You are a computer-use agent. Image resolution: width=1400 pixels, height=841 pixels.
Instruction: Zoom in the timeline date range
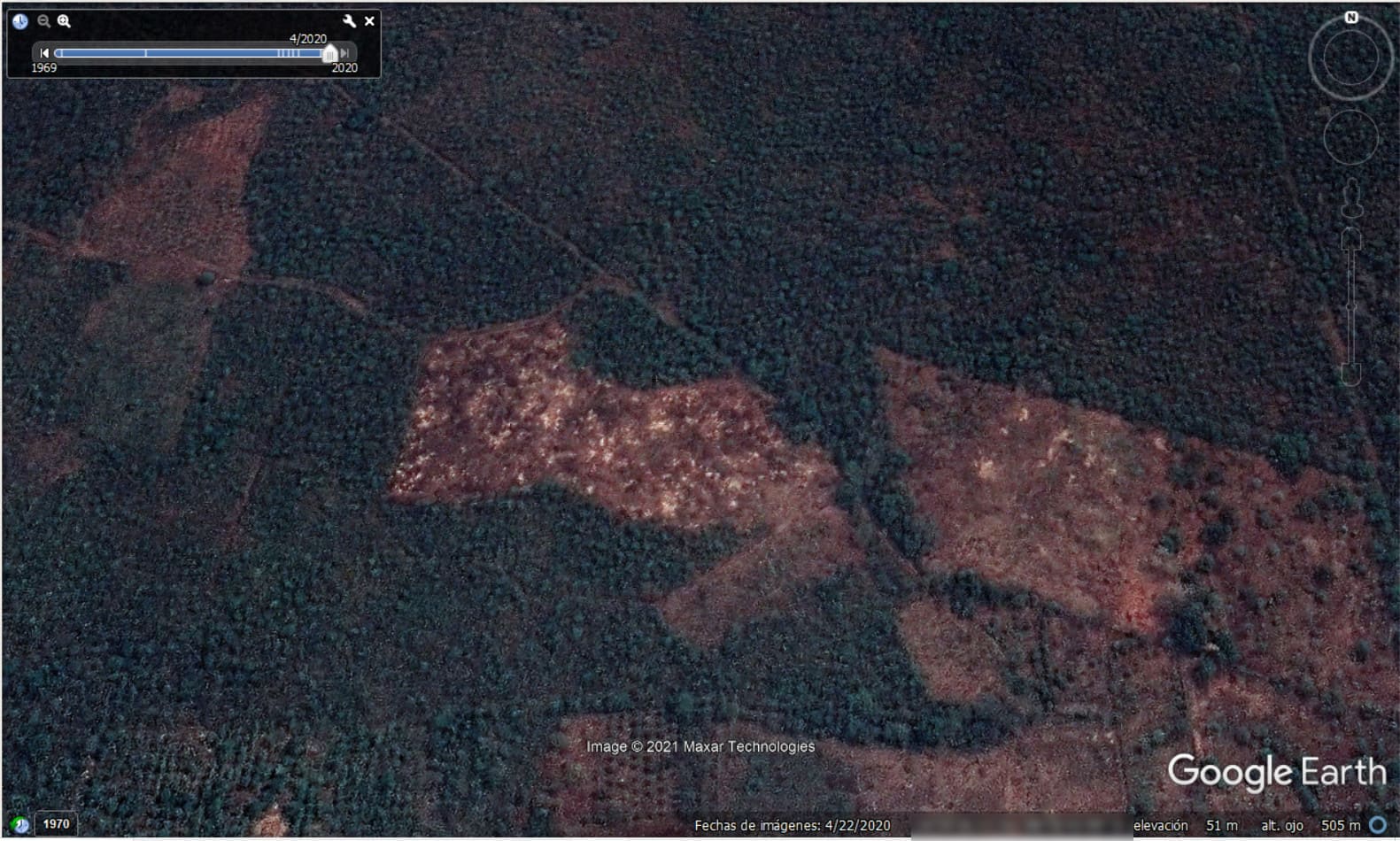[x=64, y=21]
